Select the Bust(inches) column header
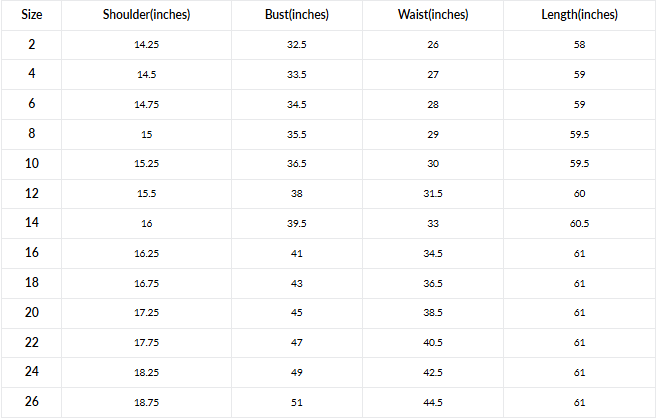 click(x=297, y=15)
